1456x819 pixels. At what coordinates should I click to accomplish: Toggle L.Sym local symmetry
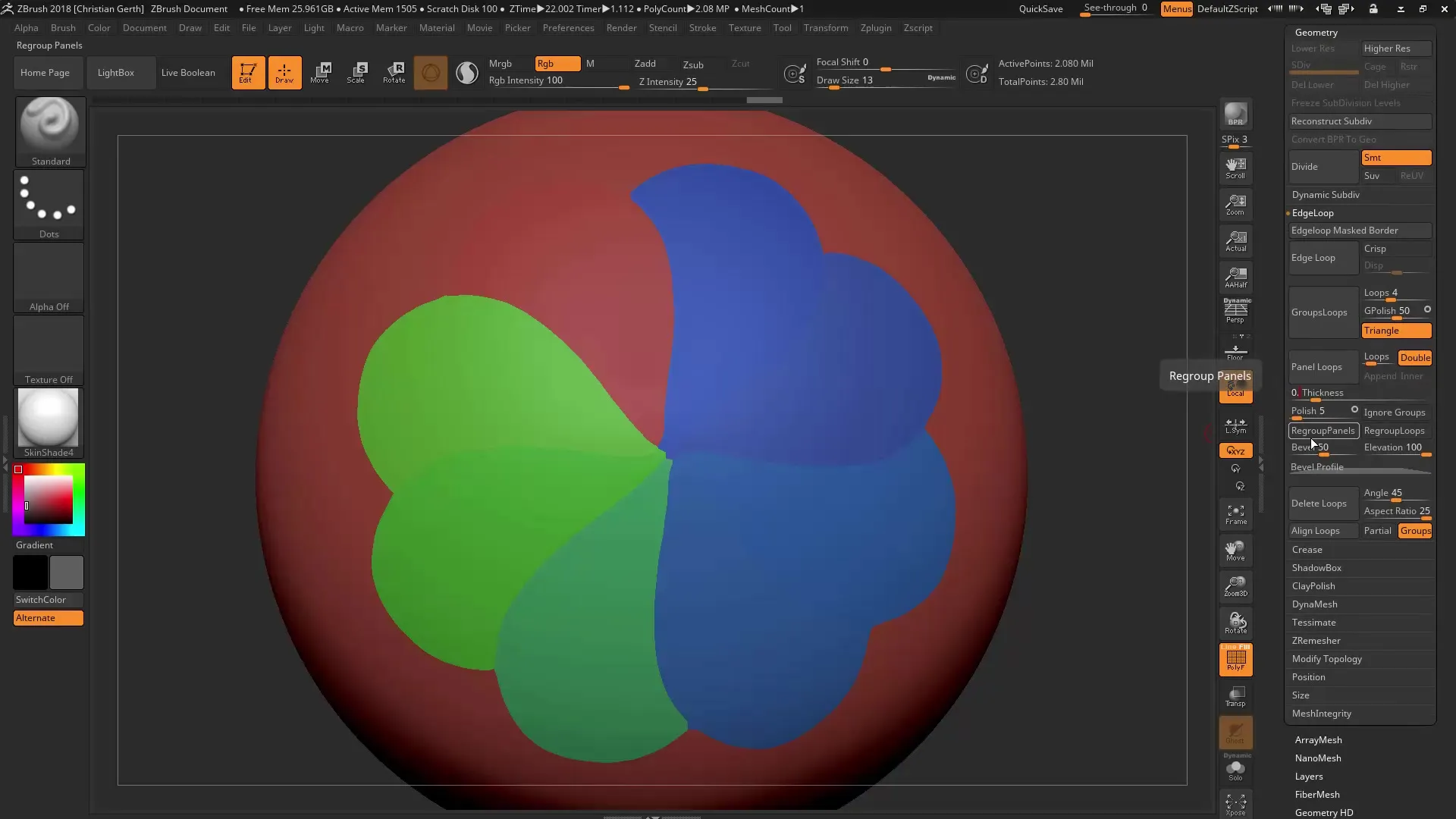point(1235,425)
